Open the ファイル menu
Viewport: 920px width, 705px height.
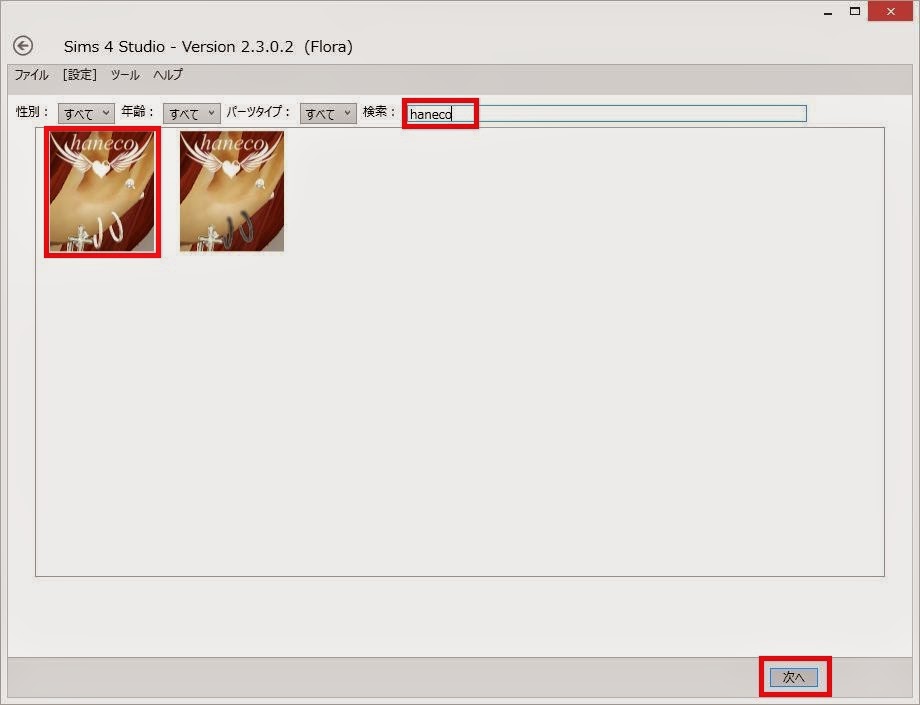pyautogui.click(x=31, y=74)
